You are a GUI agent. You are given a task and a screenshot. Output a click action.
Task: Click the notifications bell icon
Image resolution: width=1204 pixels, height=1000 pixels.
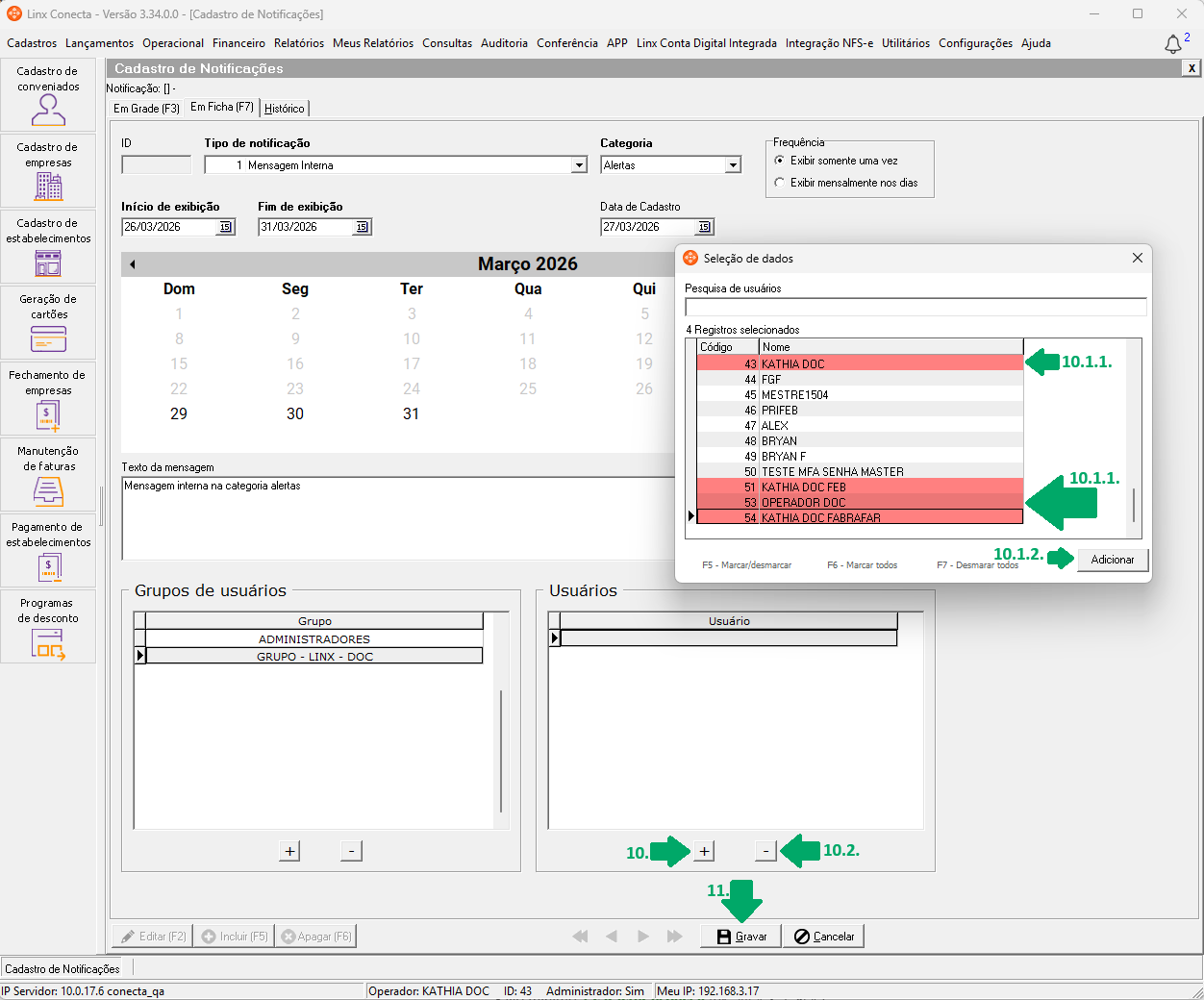(x=1173, y=44)
